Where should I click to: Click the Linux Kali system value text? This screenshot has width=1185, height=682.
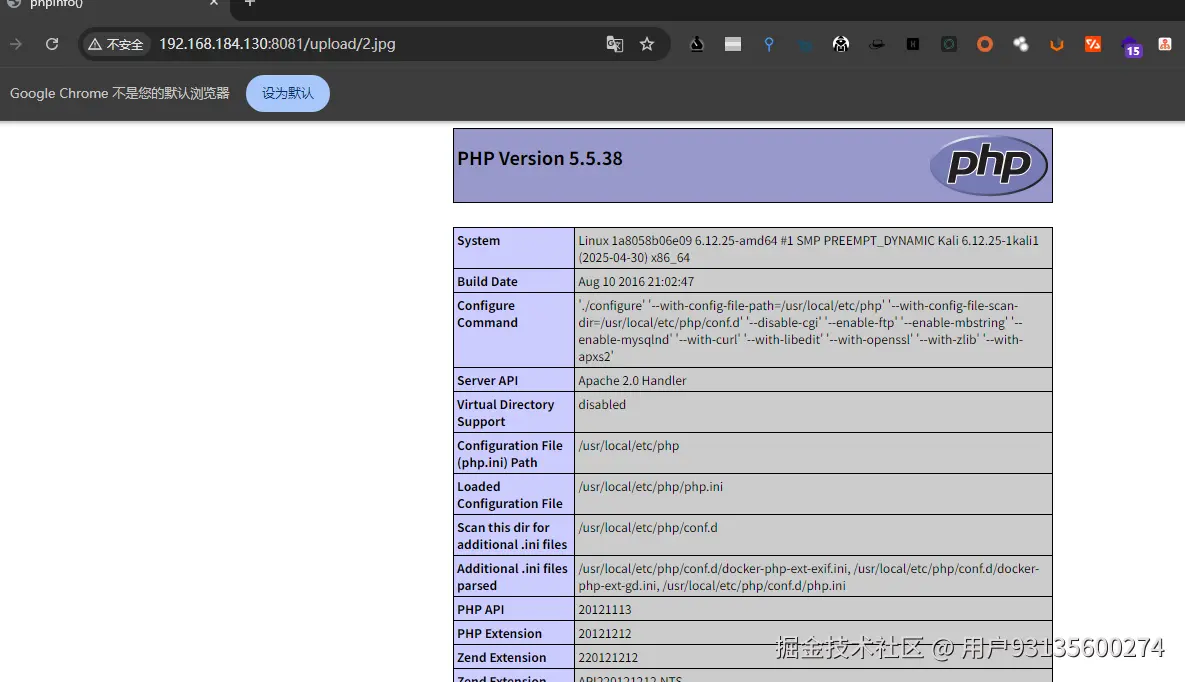[809, 249]
